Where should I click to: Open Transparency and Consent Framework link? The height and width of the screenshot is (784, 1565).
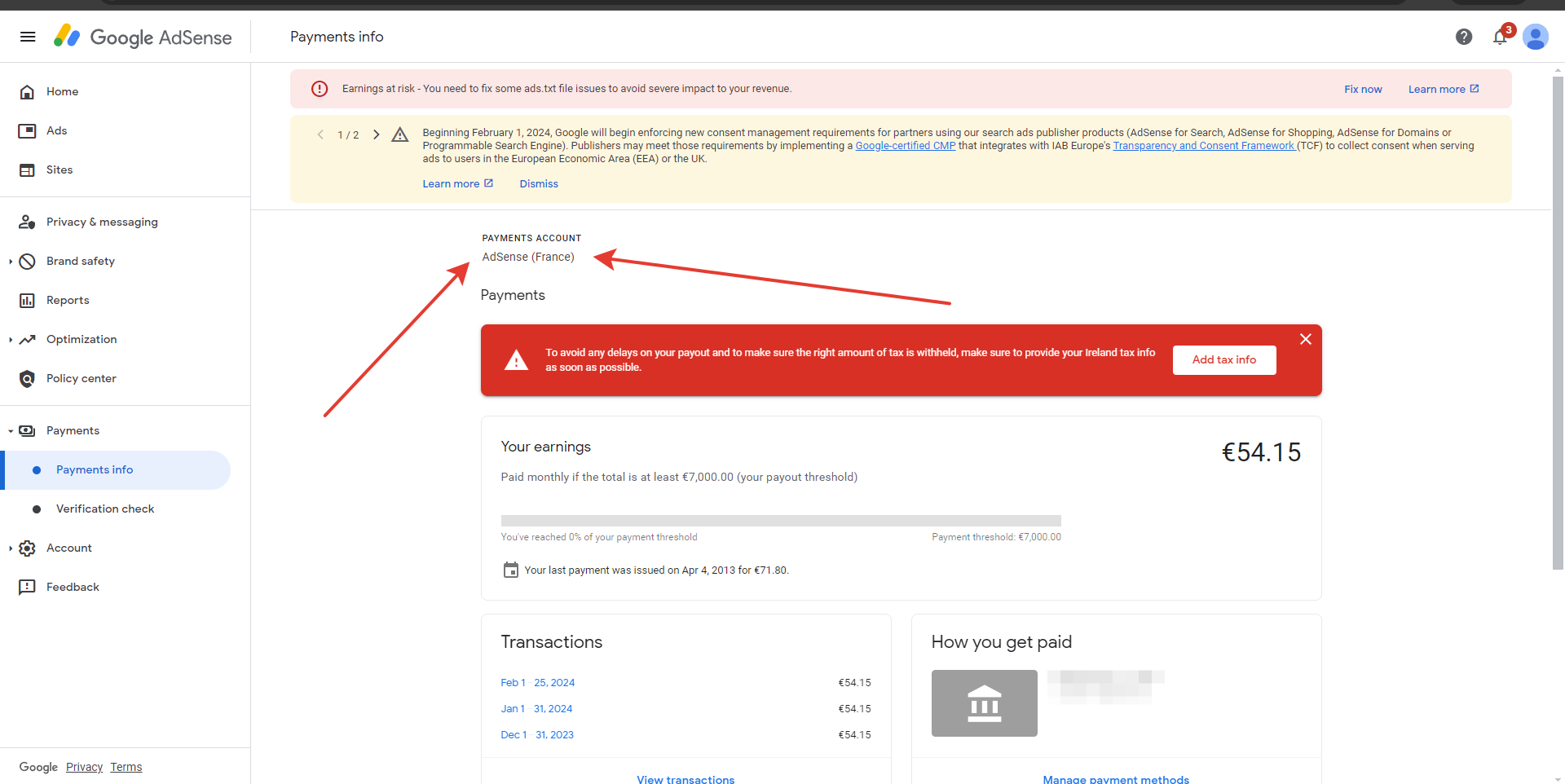click(x=1203, y=146)
